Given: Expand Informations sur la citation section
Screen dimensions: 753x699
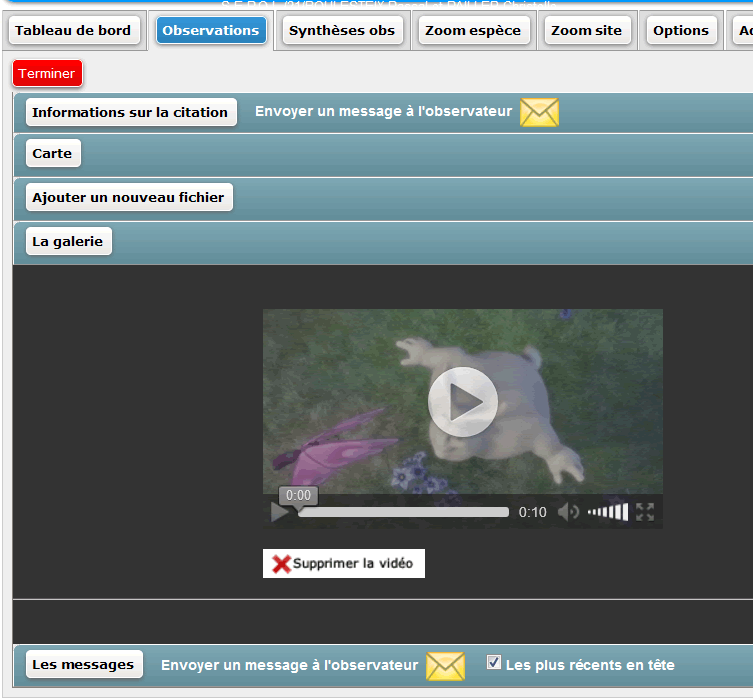Looking at the screenshot, I should (x=131, y=112).
